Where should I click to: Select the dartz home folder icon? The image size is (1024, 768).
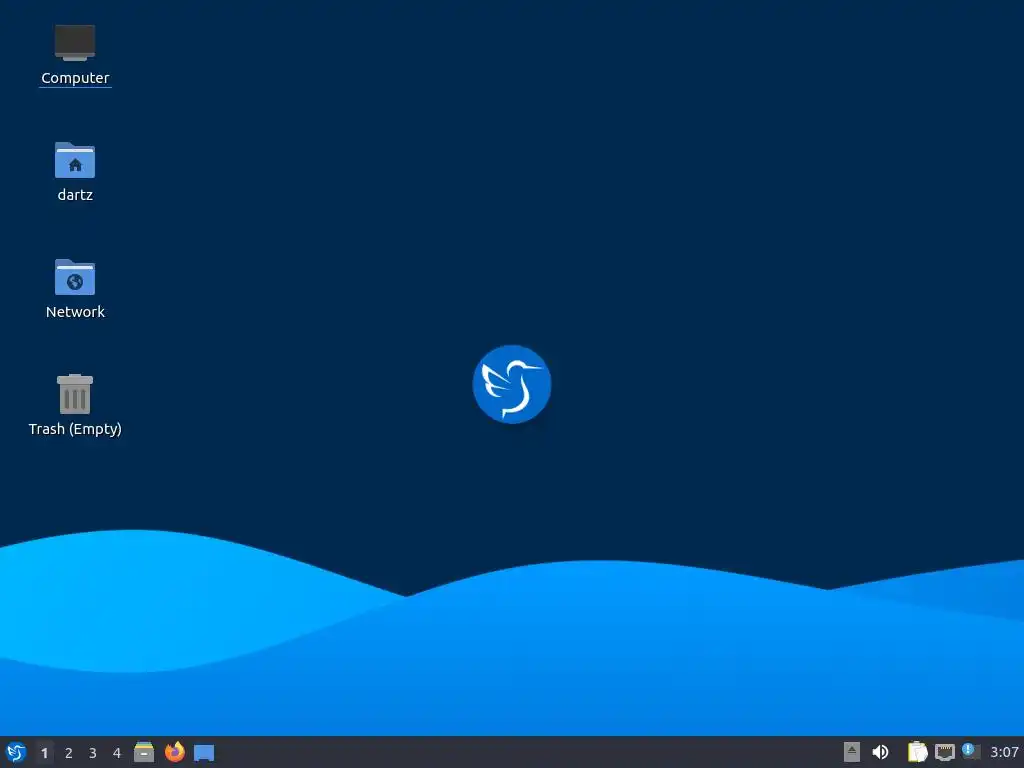75,159
